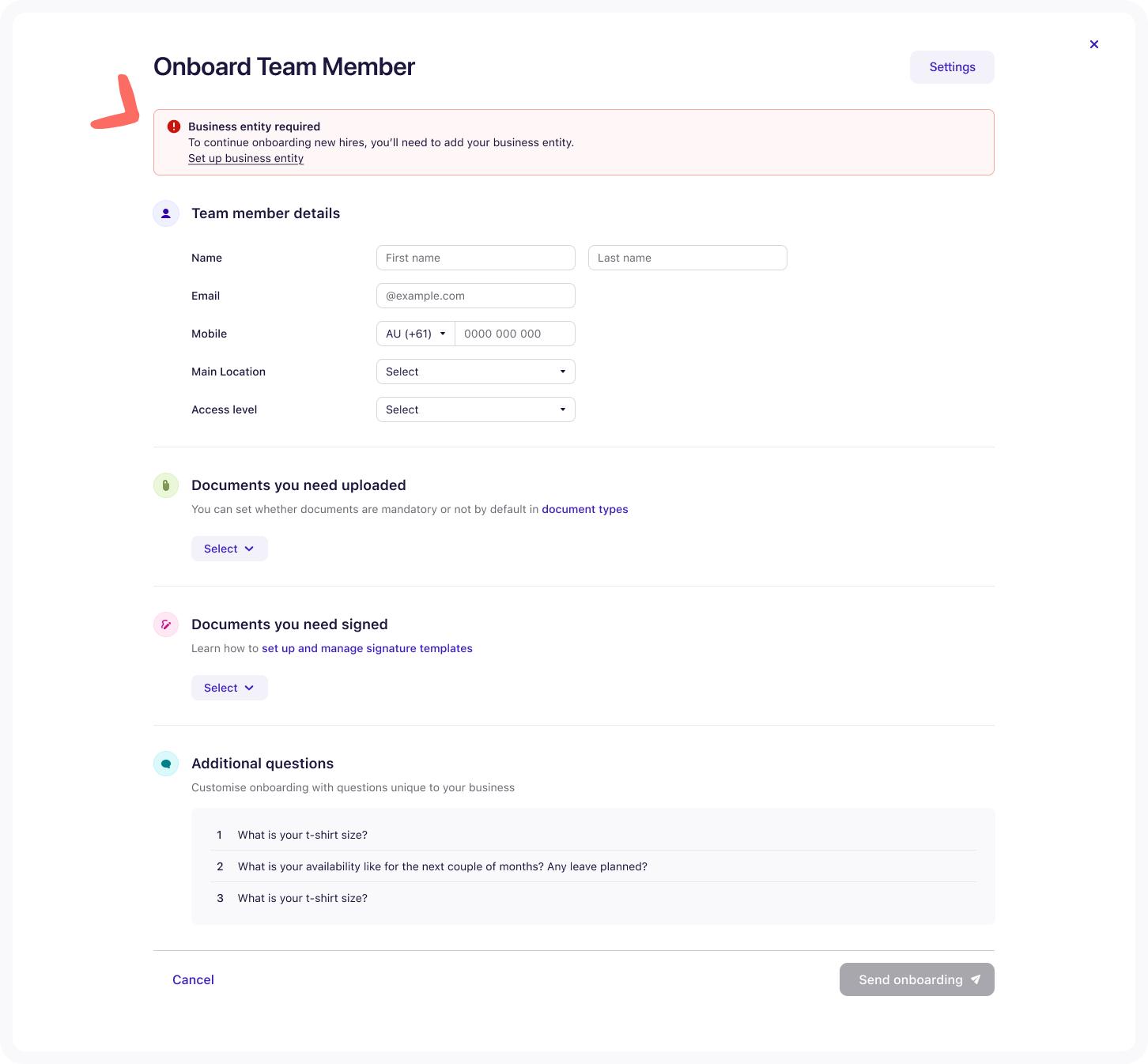Open the document types link

[x=584, y=509]
